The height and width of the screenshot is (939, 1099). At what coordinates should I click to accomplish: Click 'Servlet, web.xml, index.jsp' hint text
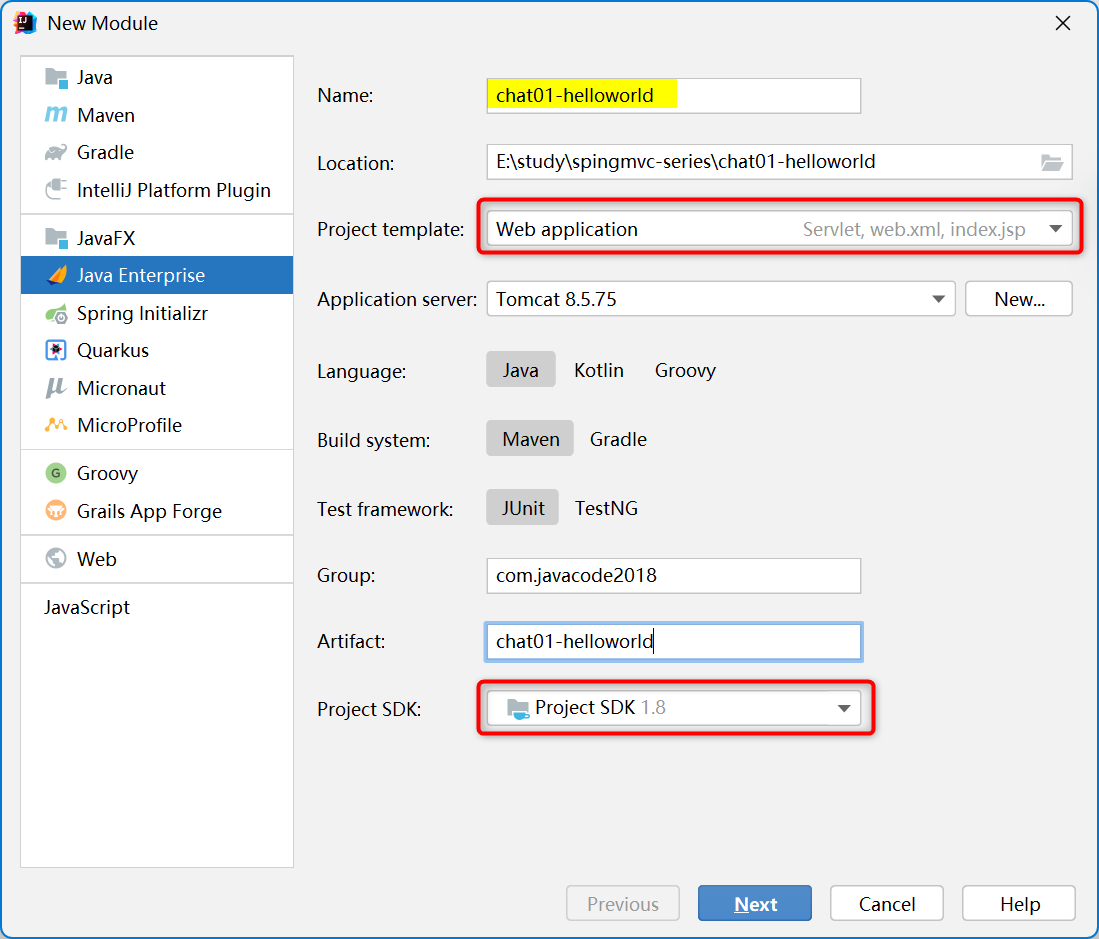tap(914, 229)
